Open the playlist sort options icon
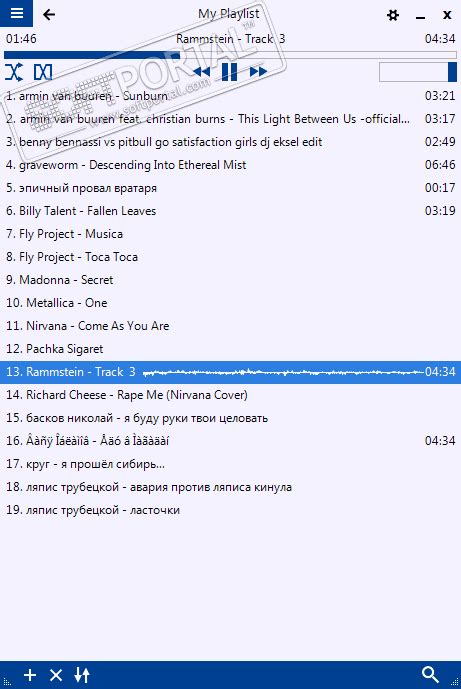 tap(82, 675)
